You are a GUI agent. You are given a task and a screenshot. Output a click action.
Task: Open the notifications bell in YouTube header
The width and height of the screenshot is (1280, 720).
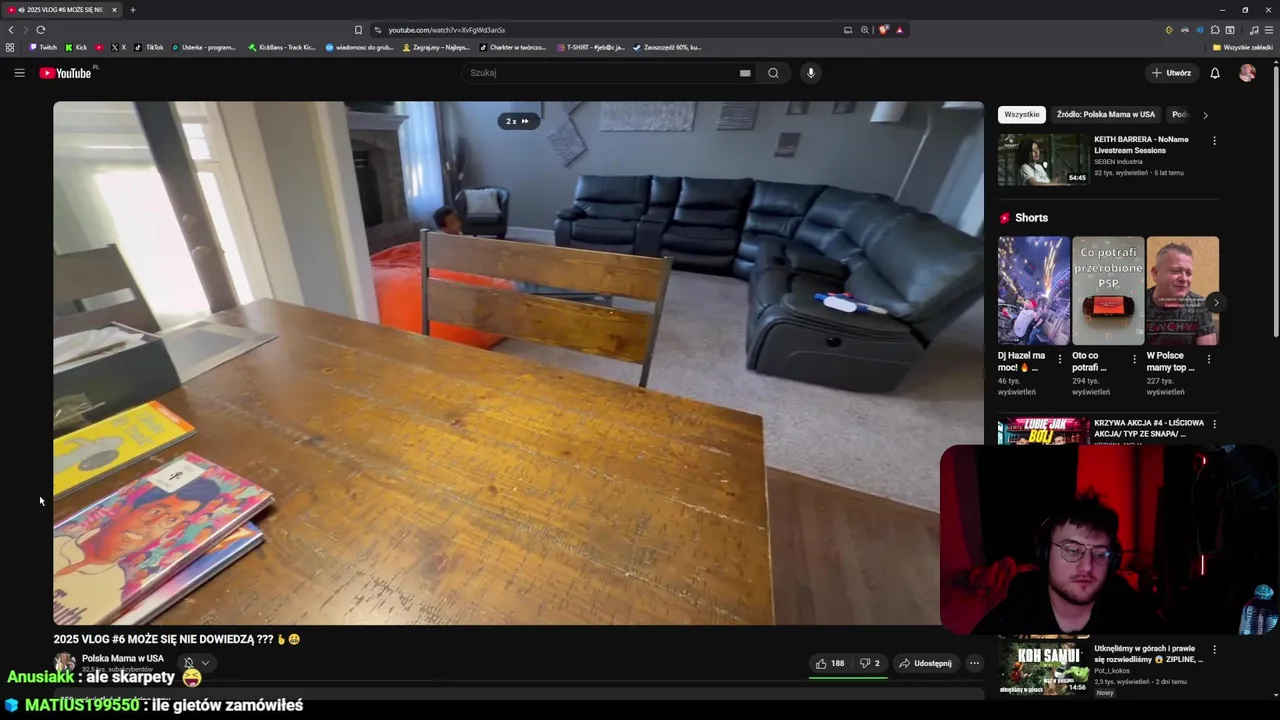[1215, 73]
